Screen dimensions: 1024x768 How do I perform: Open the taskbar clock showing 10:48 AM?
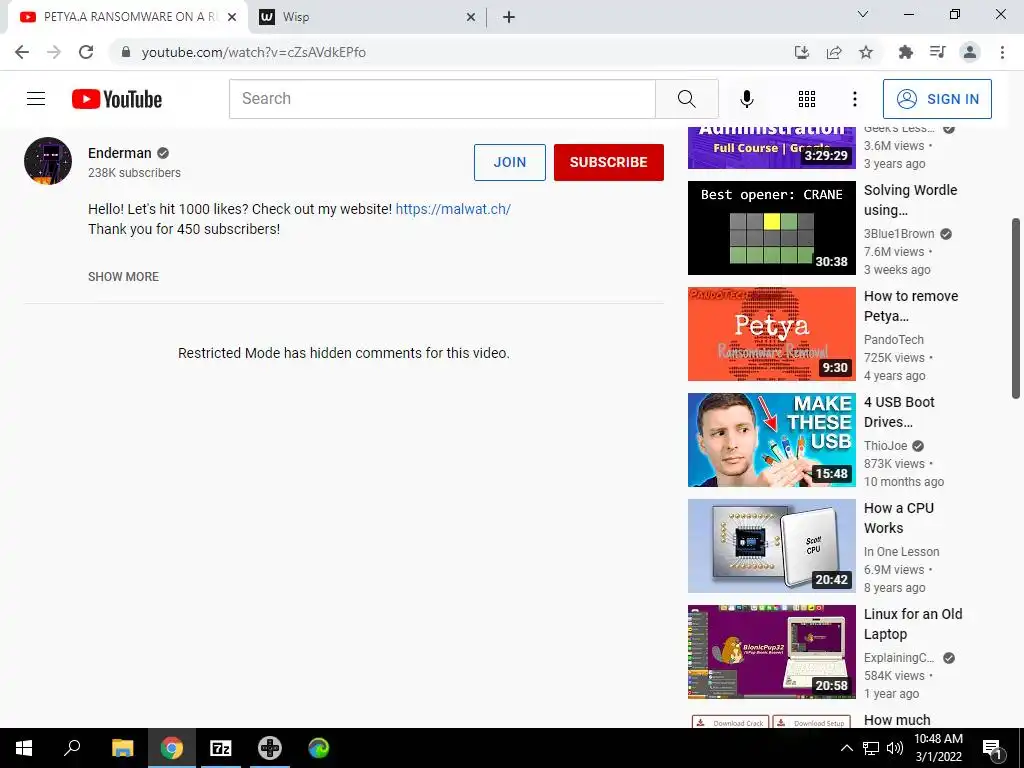tap(938, 748)
